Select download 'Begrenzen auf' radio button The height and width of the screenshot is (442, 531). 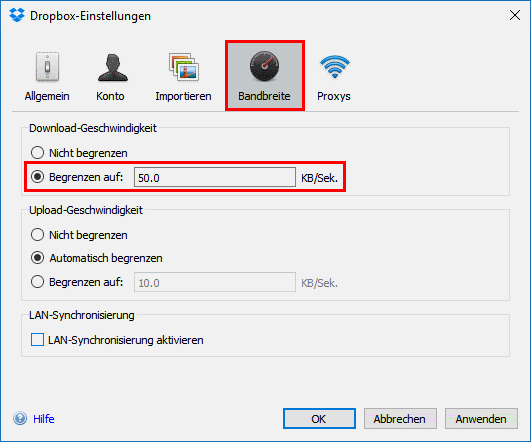pyautogui.click(x=37, y=177)
